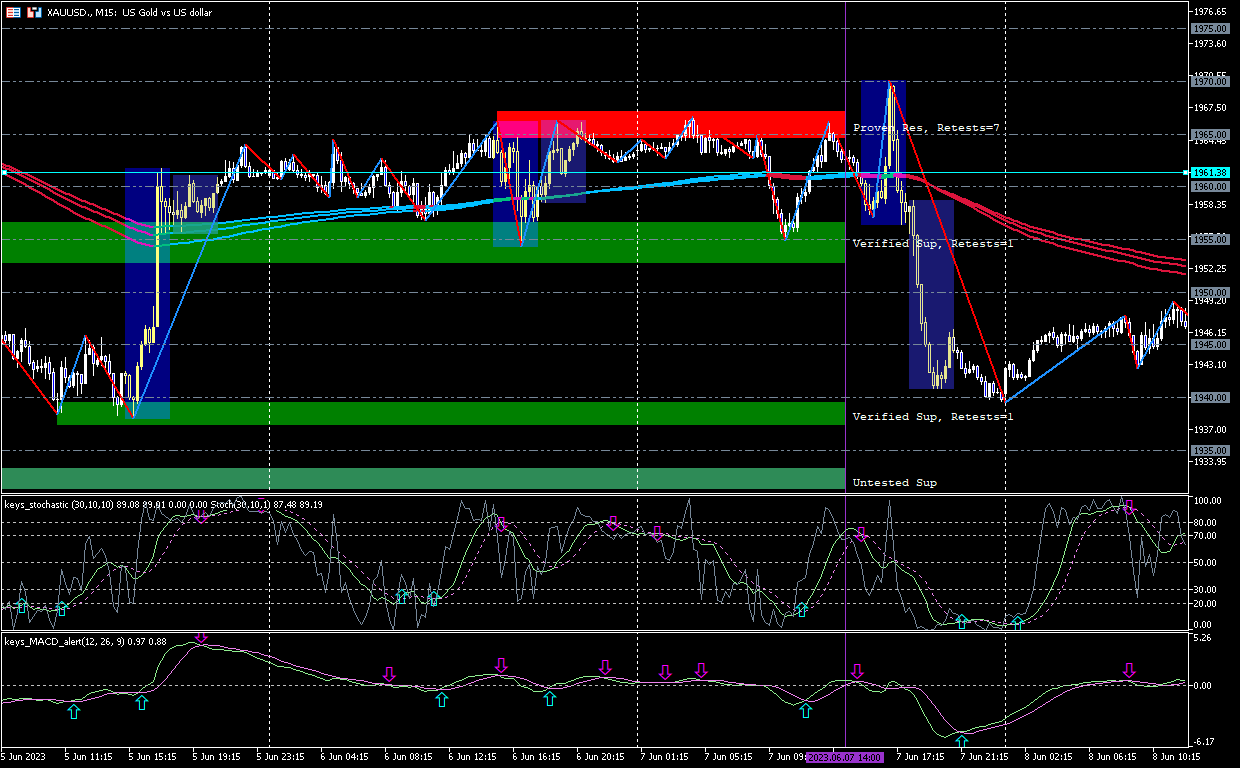
Task: Select the 1955.00 price level label
Action: [1210, 240]
